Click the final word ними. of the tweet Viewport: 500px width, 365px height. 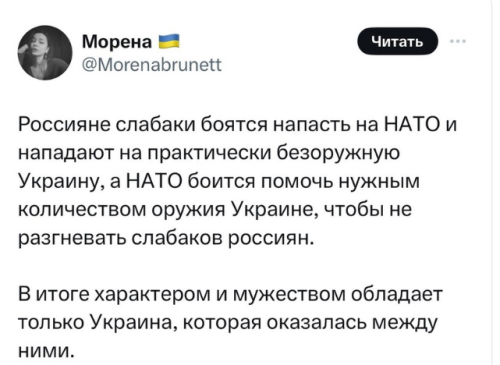click(45, 351)
